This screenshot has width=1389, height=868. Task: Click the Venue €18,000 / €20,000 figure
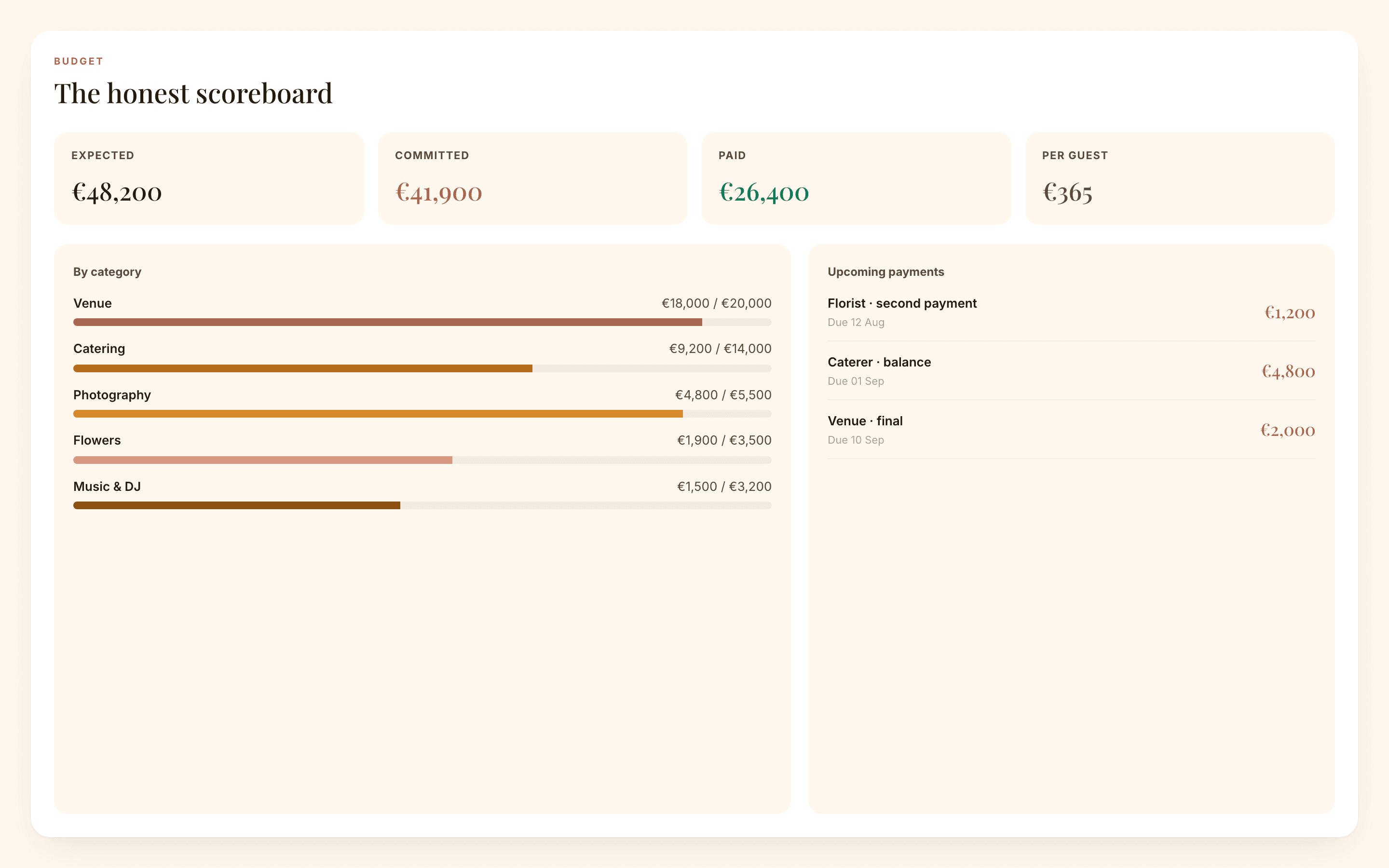click(716, 303)
